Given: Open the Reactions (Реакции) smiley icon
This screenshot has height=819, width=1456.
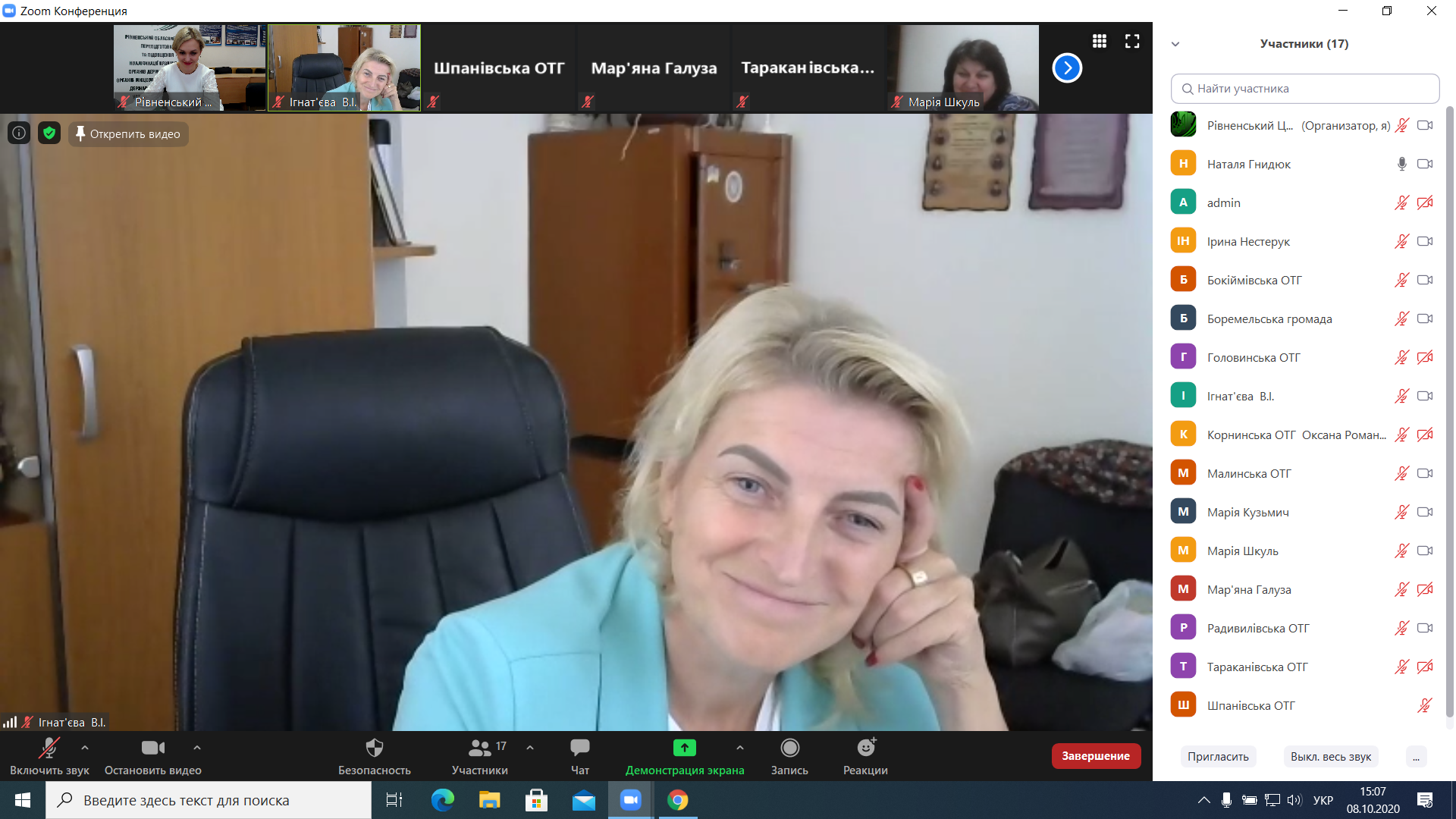Looking at the screenshot, I should (865, 748).
